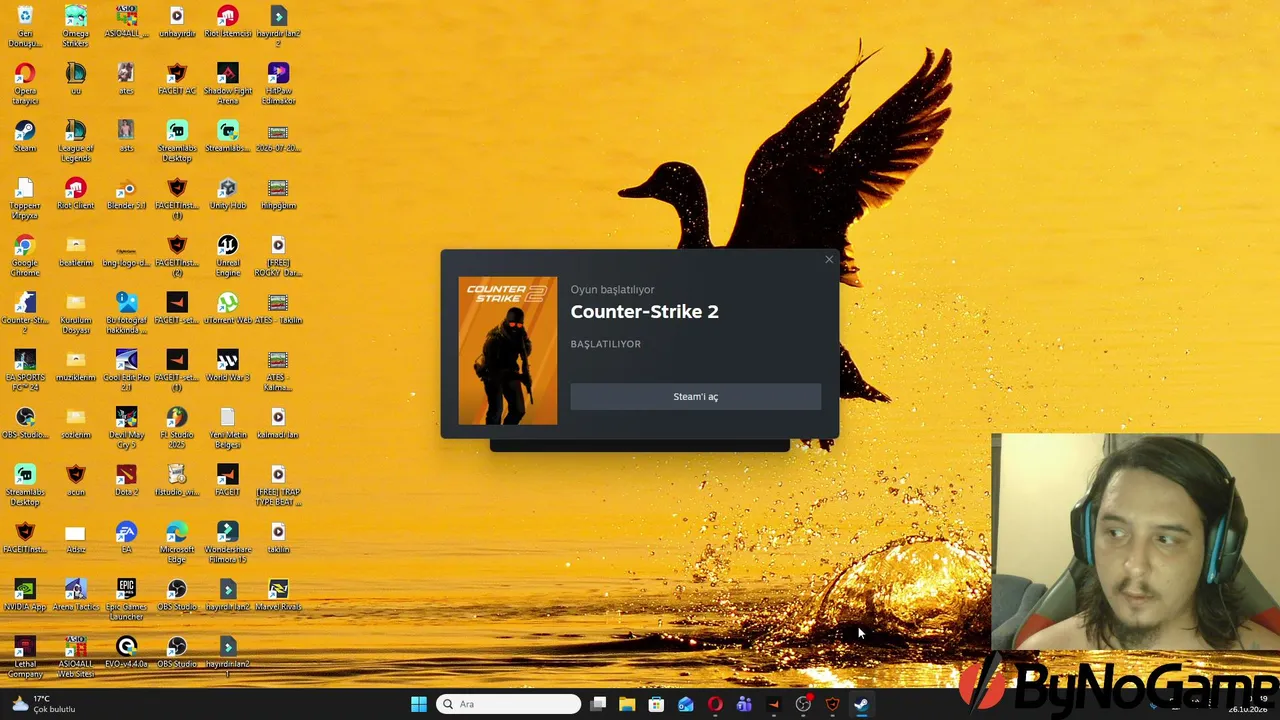The image size is (1280, 720).
Task: Open the weather widget showing 17°C
Action: [x=42, y=704]
